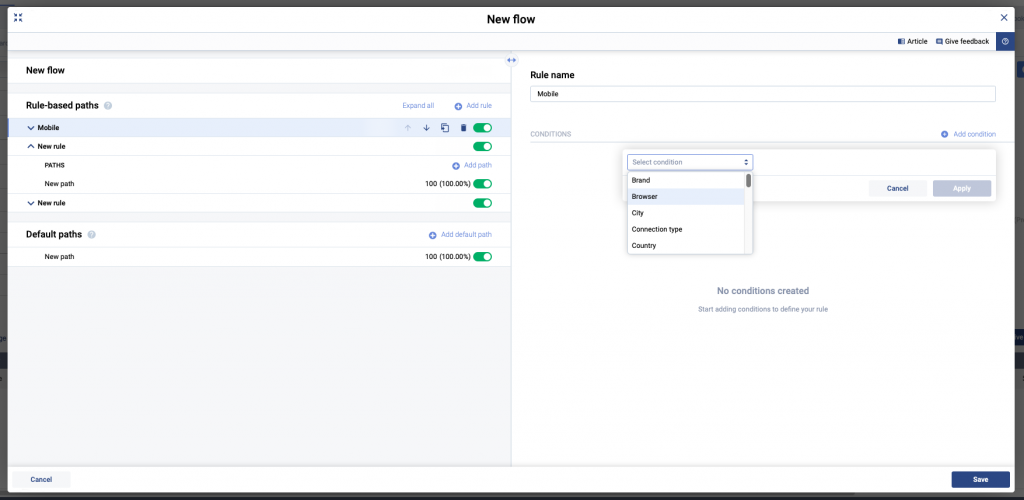The image size is (1024, 500).
Task: Expand the collapsed last New rule chevron
Action: [31, 203]
